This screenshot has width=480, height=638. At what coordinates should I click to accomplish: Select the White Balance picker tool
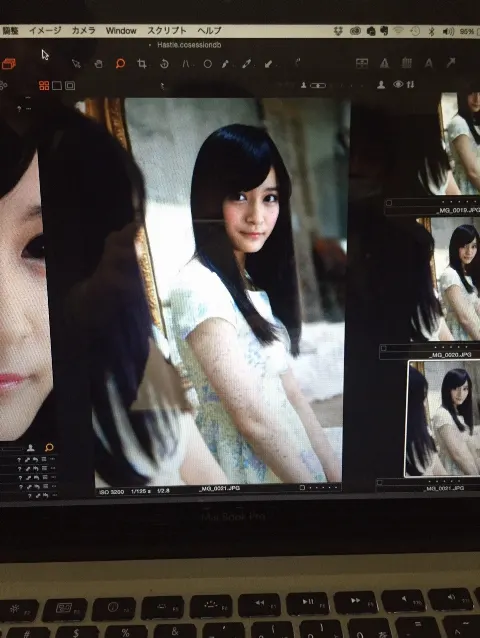247,64
